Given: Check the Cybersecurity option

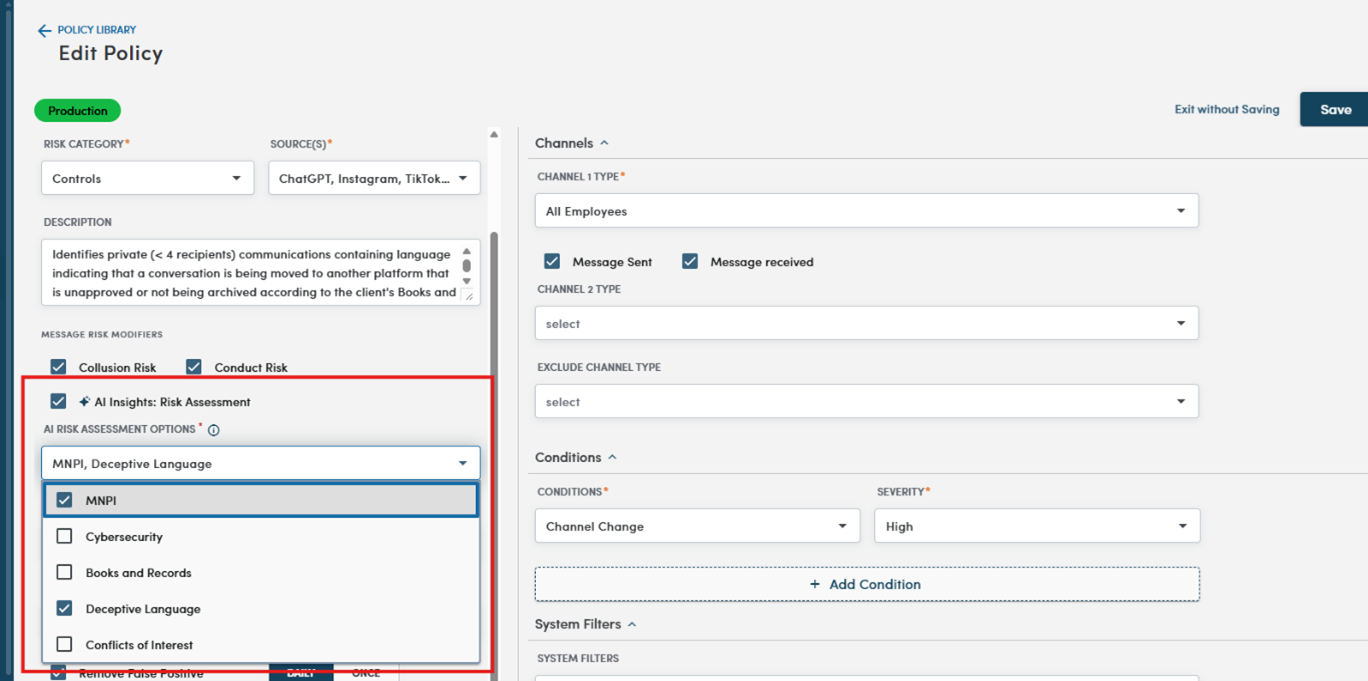Looking at the screenshot, I should (x=65, y=537).
